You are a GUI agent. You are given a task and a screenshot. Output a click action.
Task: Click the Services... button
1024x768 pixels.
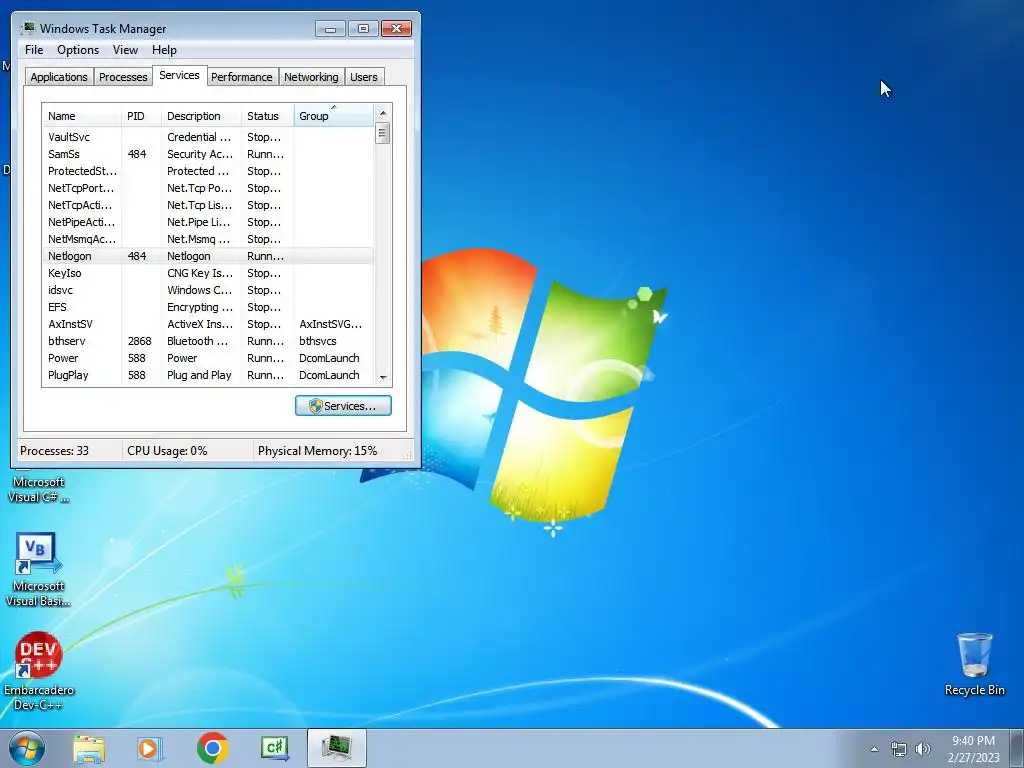343,406
